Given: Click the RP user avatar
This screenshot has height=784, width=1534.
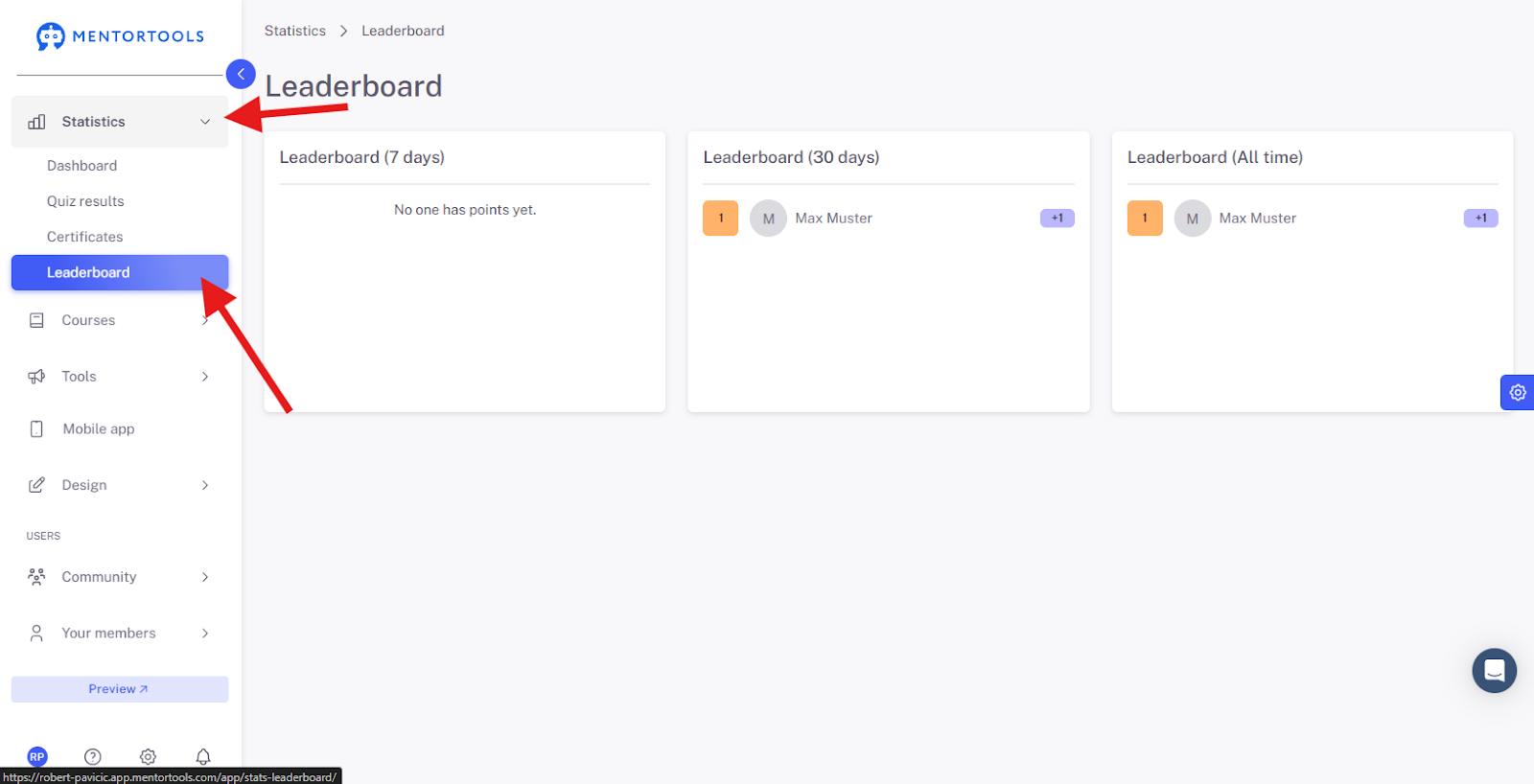Looking at the screenshot, I should [x=37, y=756].
